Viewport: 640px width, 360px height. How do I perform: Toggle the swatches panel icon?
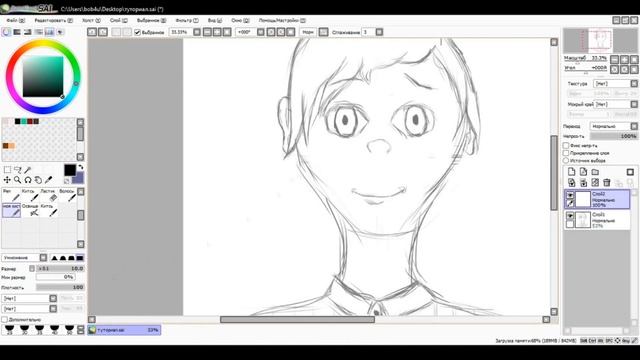tap(49, 32)
